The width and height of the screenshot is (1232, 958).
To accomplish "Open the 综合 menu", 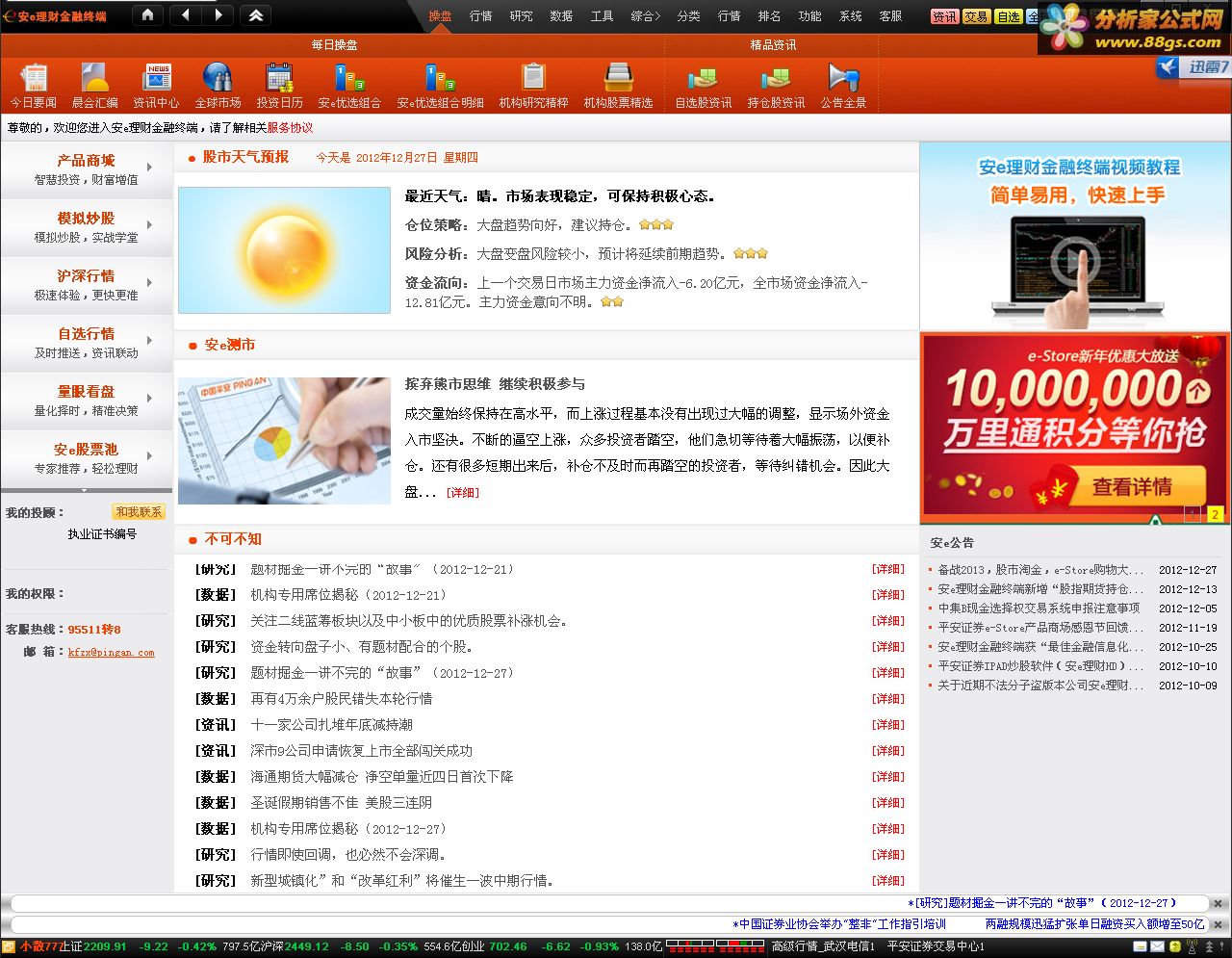I will click(x=645, y=16).
